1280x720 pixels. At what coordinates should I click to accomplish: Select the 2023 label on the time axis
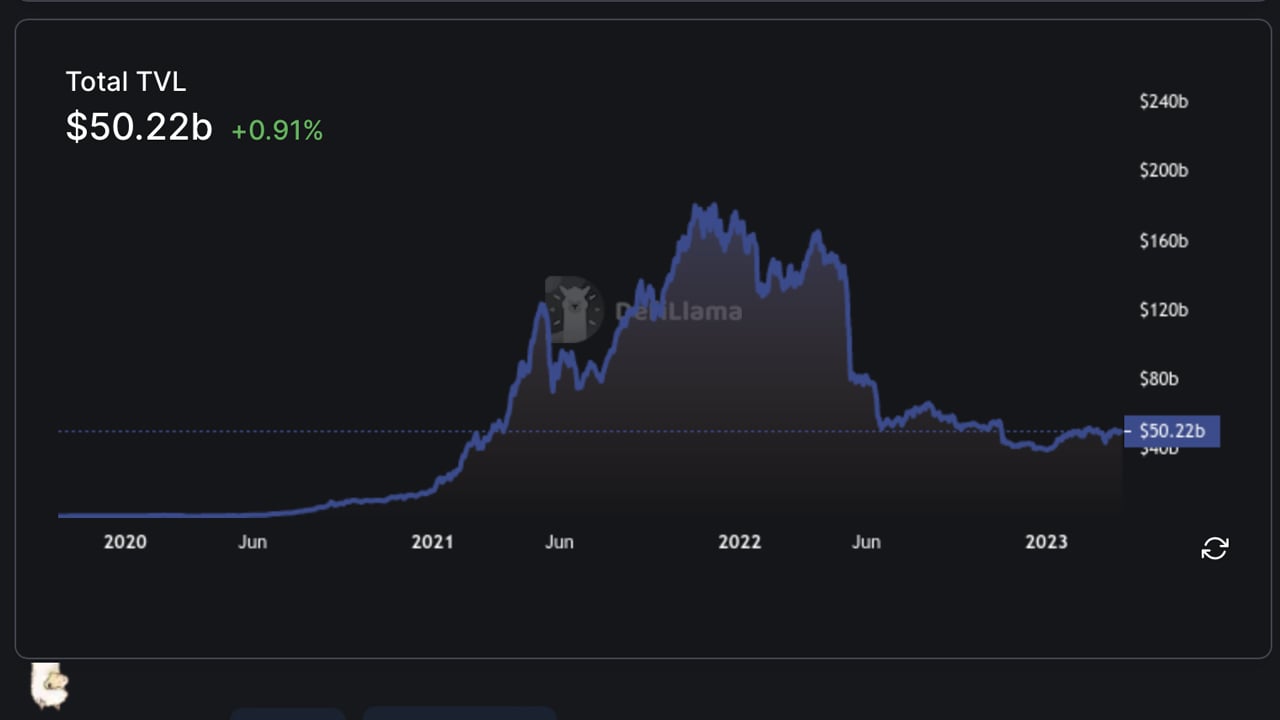click(x=1046, y=542)
